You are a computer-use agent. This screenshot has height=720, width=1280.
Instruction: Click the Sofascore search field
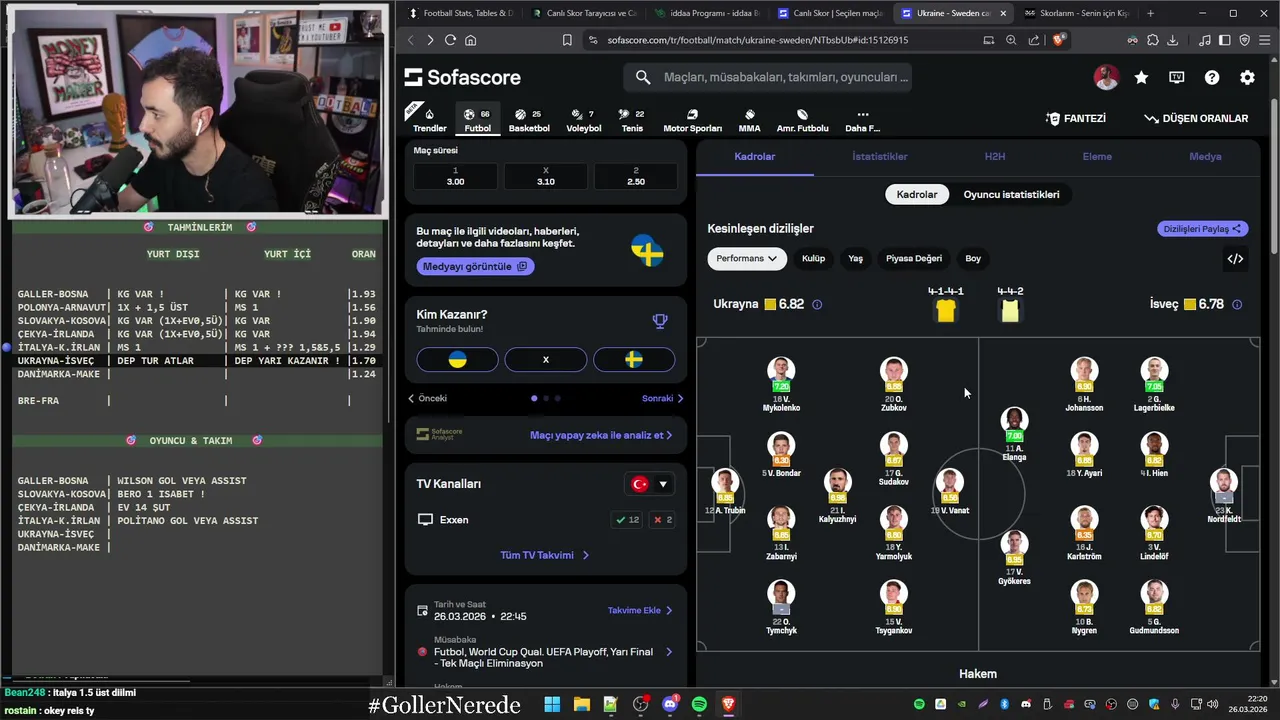coord(768,77)
